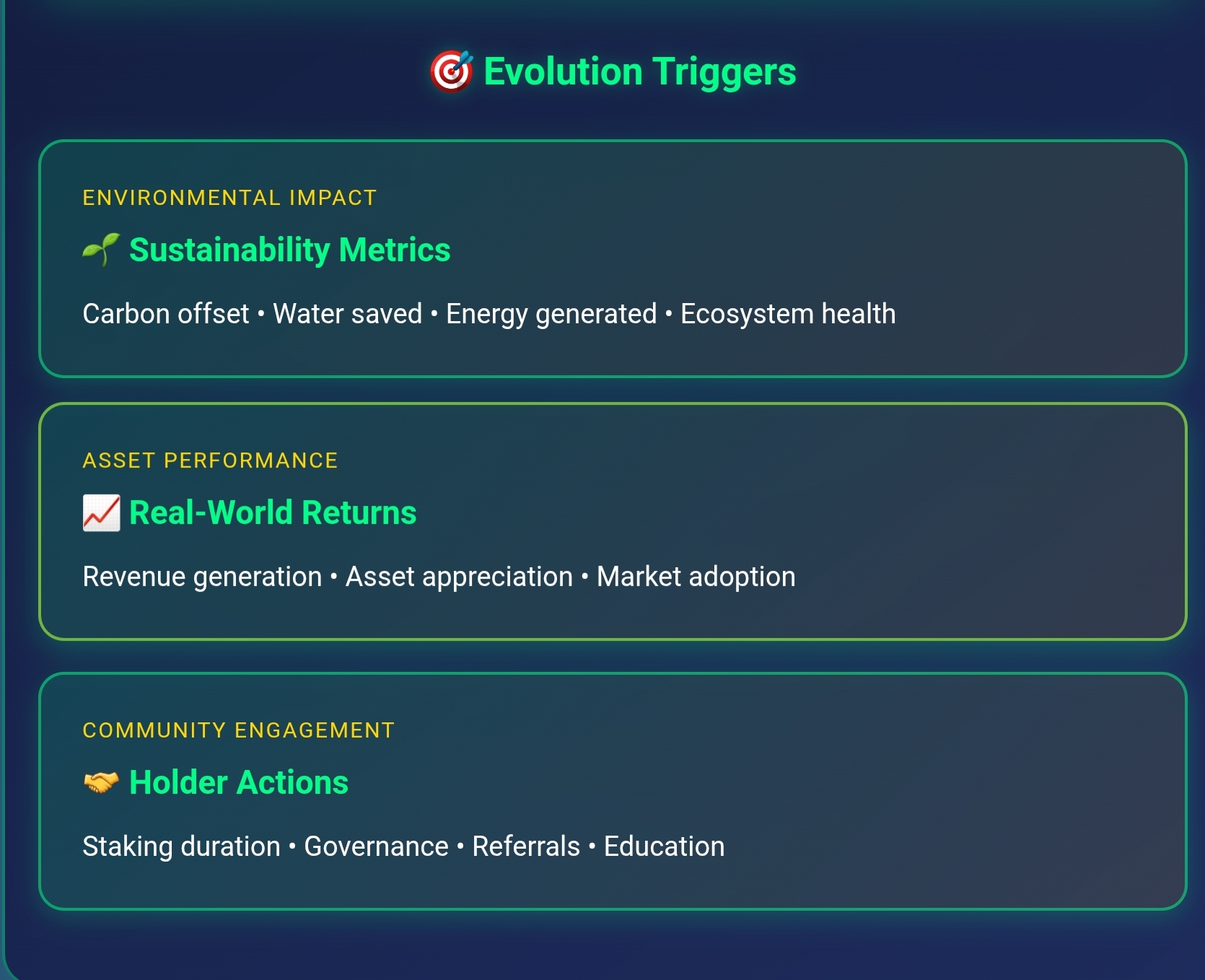Select the Water saved text
1205x980 pixels.
347,314
